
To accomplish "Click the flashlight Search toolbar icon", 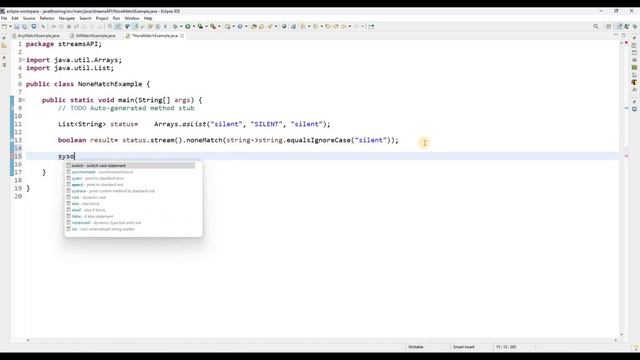I will pos(270,27).
